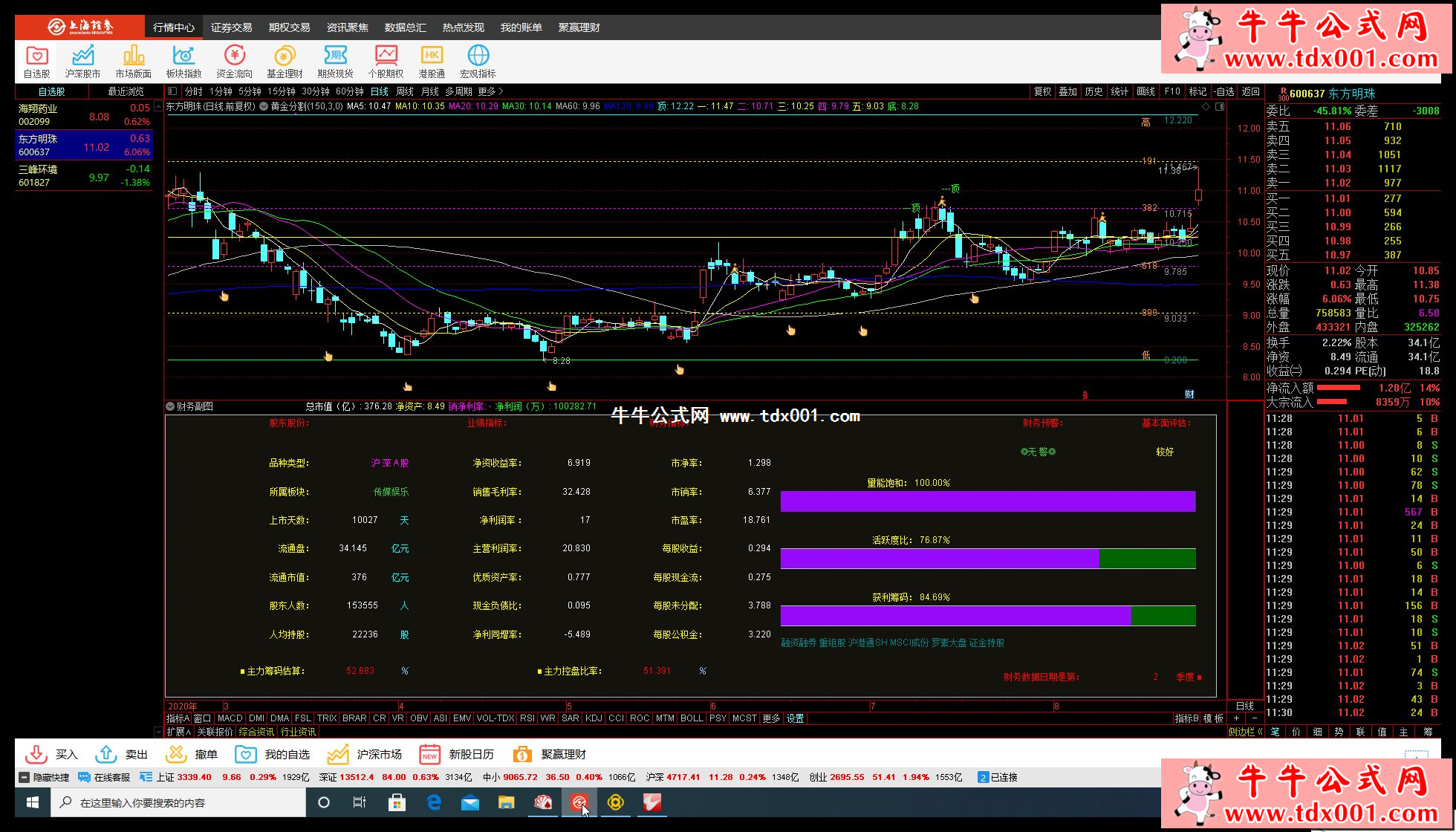Screen dimensions: 1456x832
Task: Click the 活跃度比 progress bar
Action: tap(988, 559)
